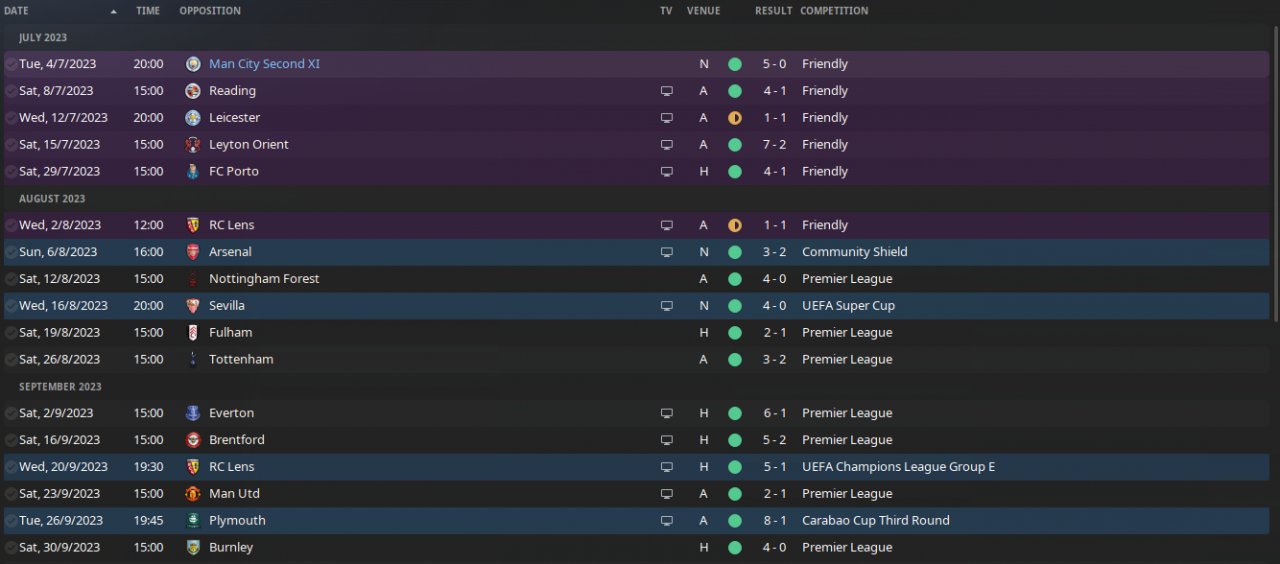Click the Man Utd club badge
This screenshot has width=1280, height=564.
coord(193,494)
